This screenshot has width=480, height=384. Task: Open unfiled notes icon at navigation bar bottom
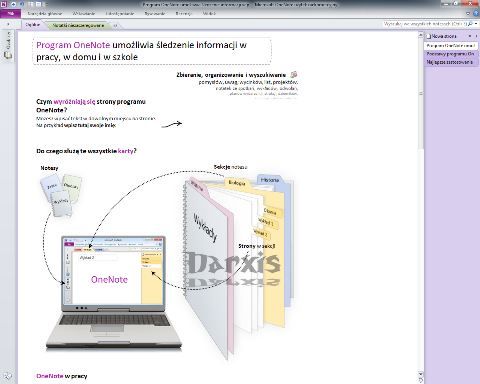(7, 376)
